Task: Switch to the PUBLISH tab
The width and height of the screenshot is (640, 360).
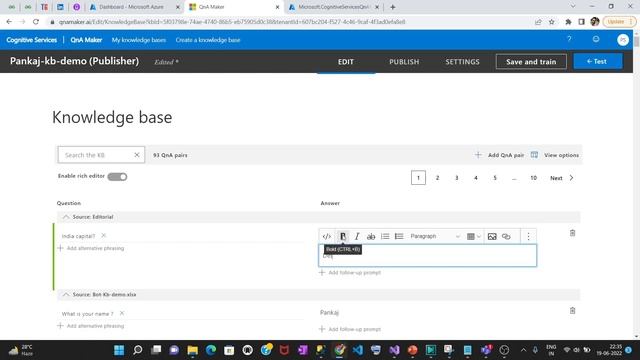Action: [404, 62]
